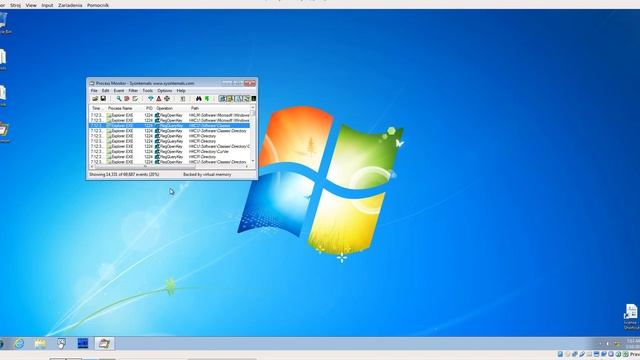Toggle Show Process and Thread Activity
This screenshot has height=360, width=640.
[x=246, y=98]
